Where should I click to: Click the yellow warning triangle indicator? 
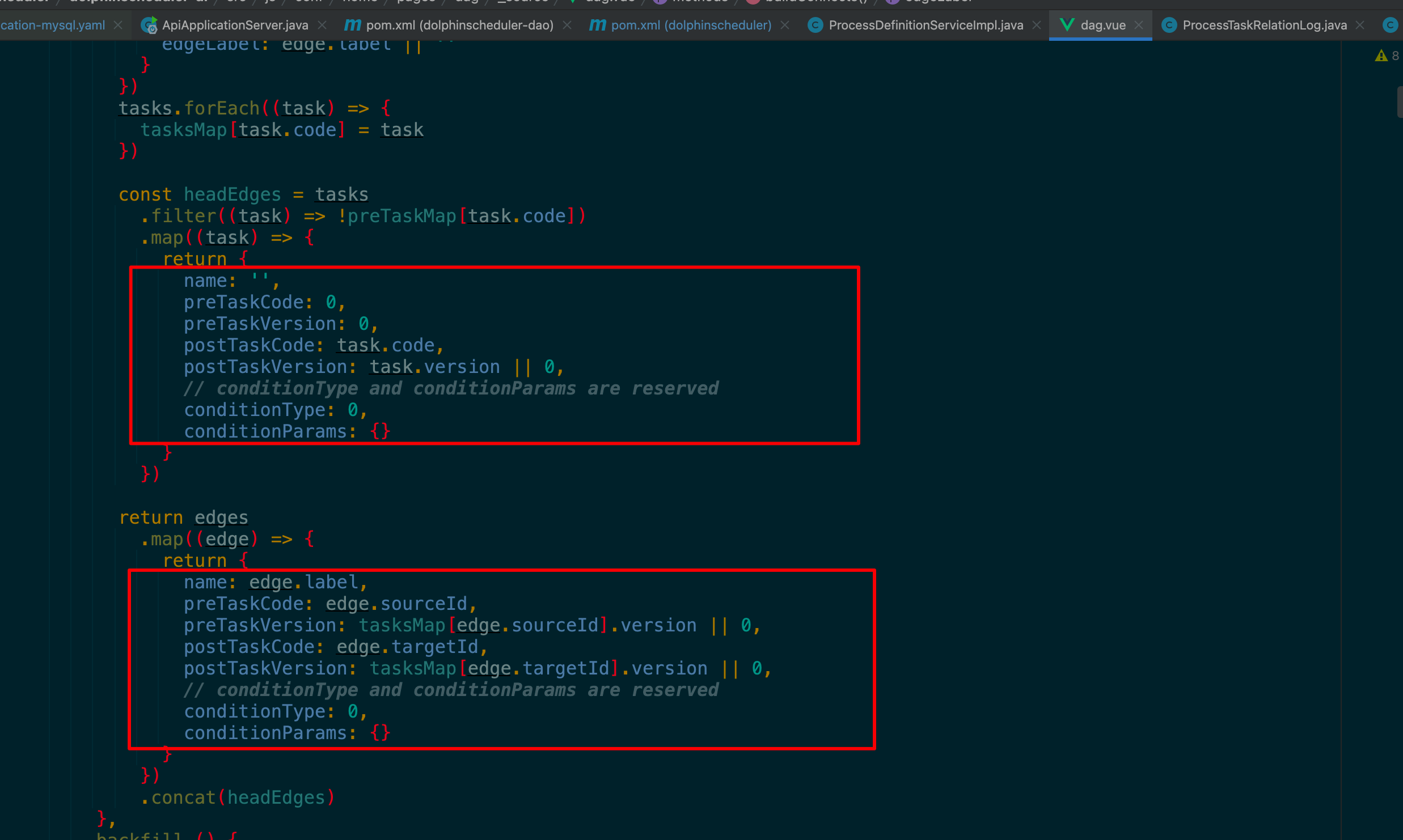pos(1381,56)
